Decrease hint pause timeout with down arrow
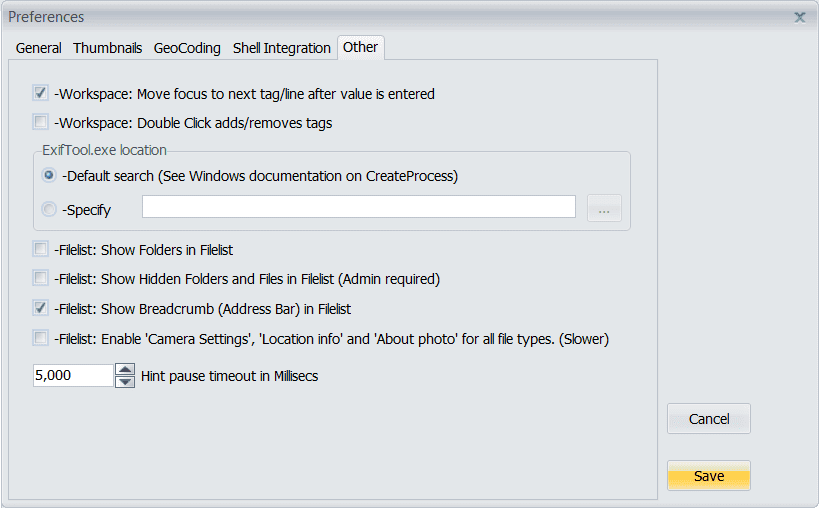This screenshot has width=819, height=508. coord(125,381)
